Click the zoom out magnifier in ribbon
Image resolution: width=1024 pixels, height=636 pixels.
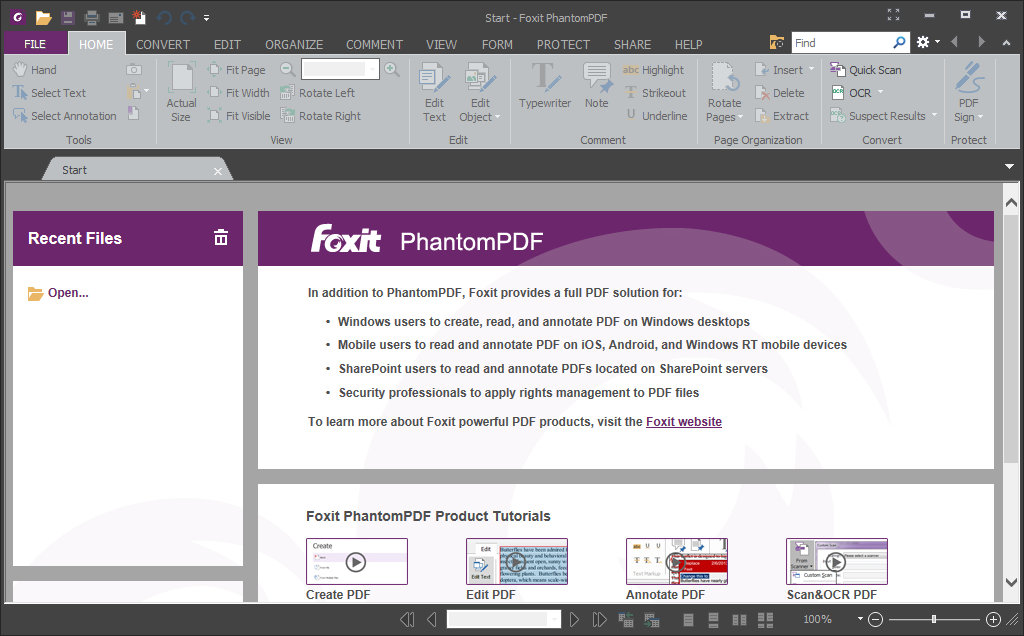point(287,69)
